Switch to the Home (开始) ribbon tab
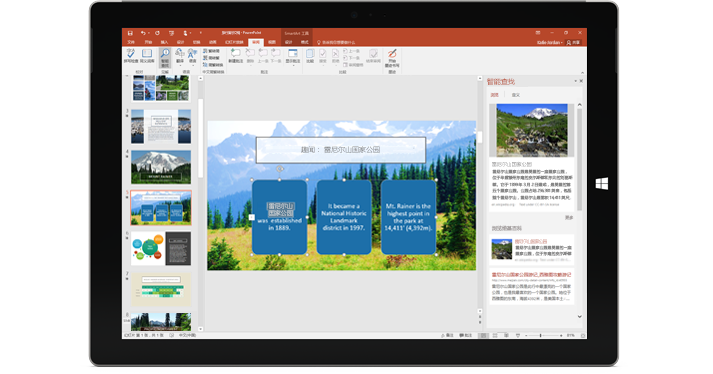The width and height of the screenshot is (713, 374). [x=148, y=42]
